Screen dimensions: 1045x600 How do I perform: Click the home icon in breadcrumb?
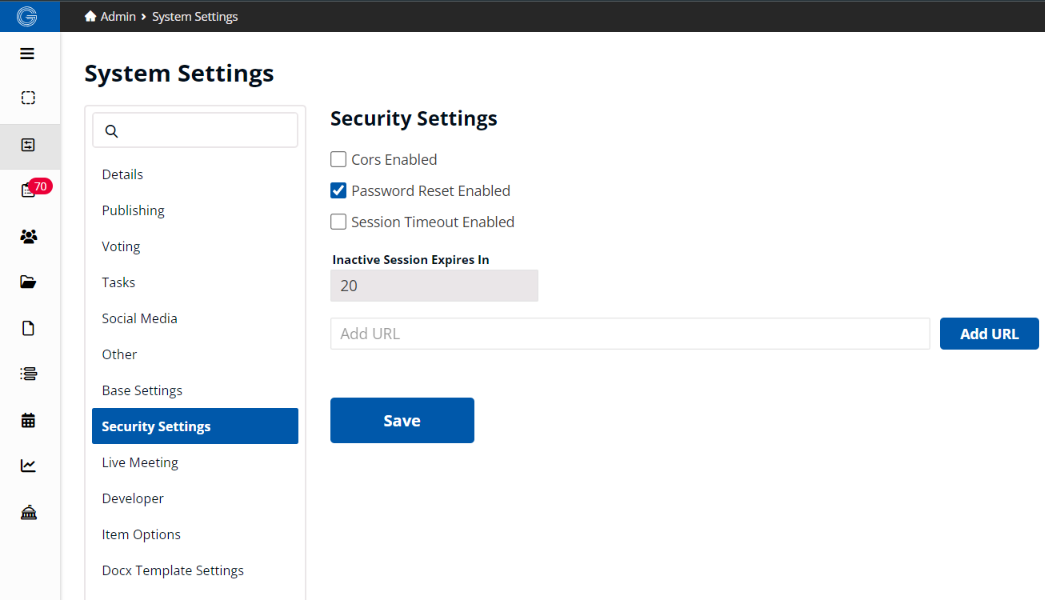[x=90, y=16]
